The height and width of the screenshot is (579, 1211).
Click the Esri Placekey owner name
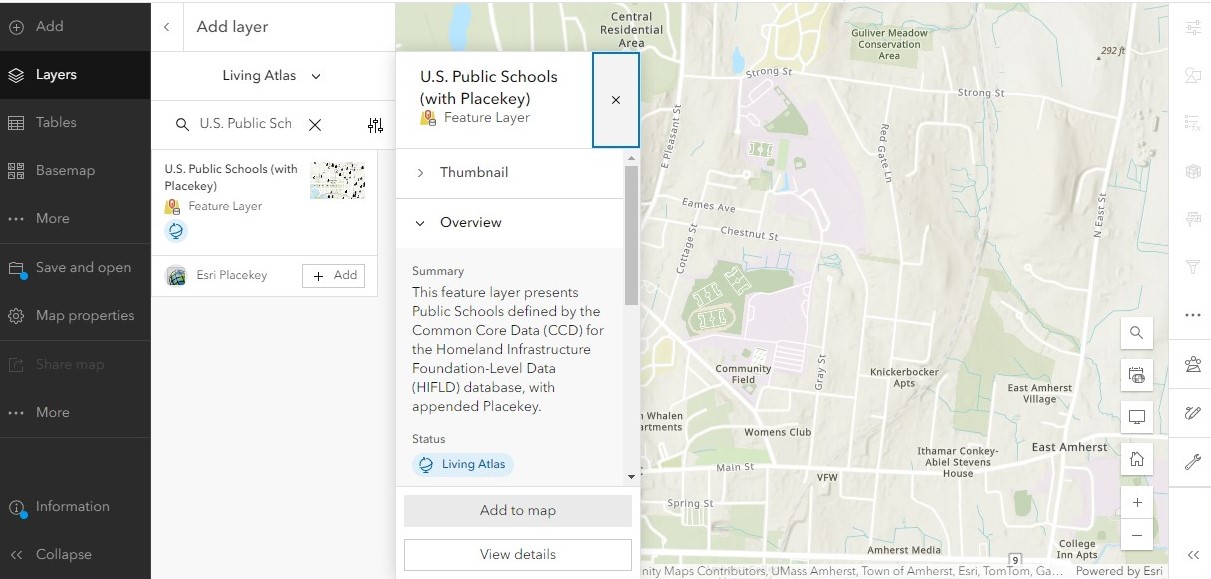(230, 276)
